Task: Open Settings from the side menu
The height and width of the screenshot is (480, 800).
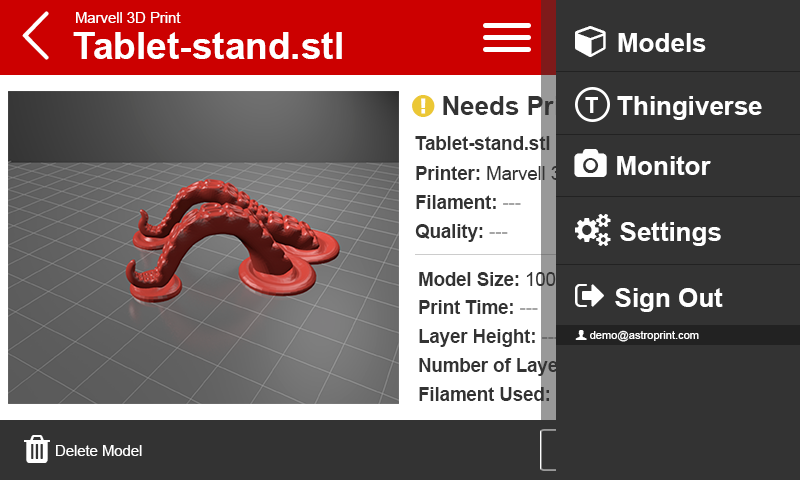Action: [x=678, y=231]
